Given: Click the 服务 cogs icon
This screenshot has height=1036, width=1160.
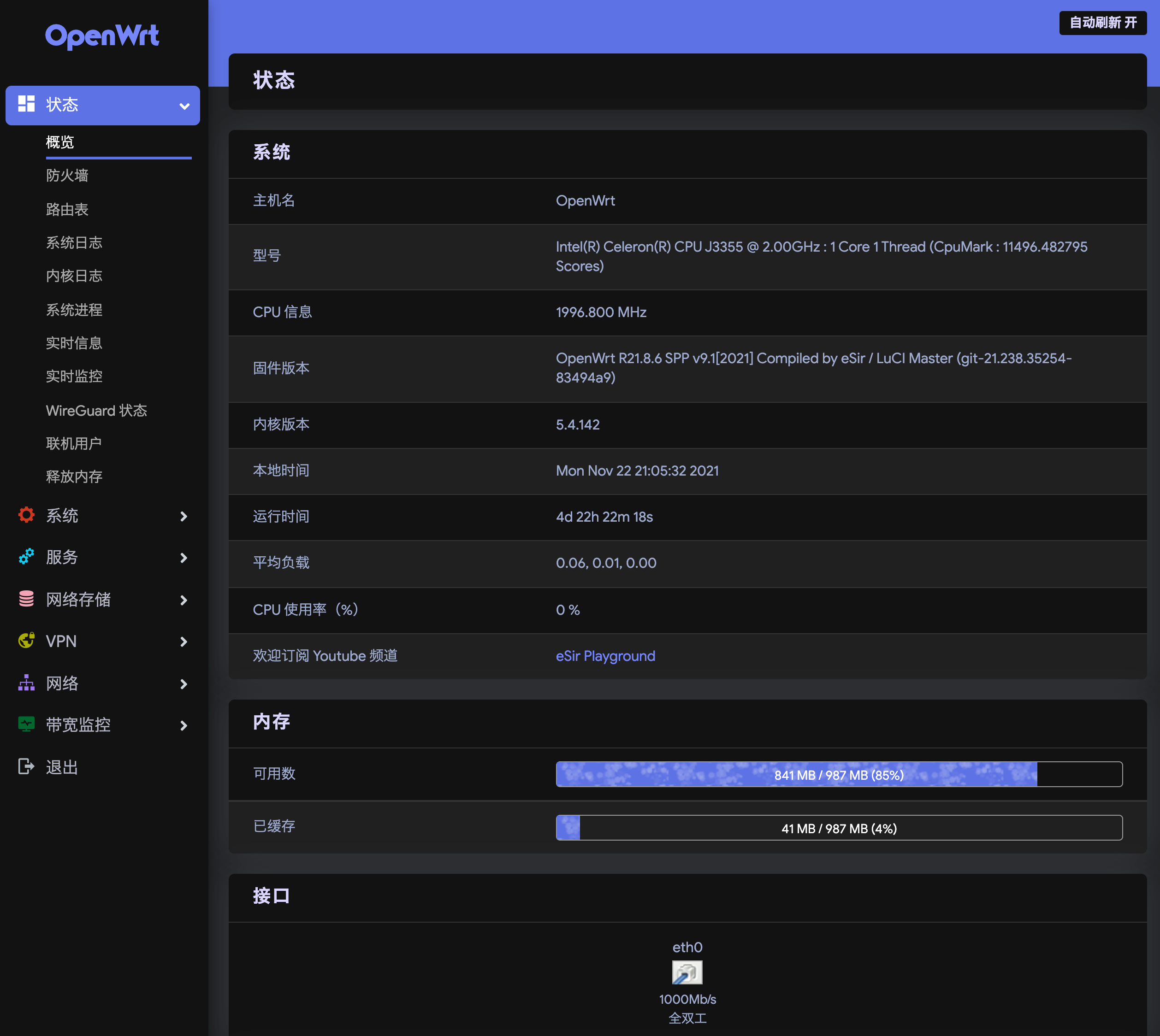Looking at the screenshot, I should (x=26, y=557).
